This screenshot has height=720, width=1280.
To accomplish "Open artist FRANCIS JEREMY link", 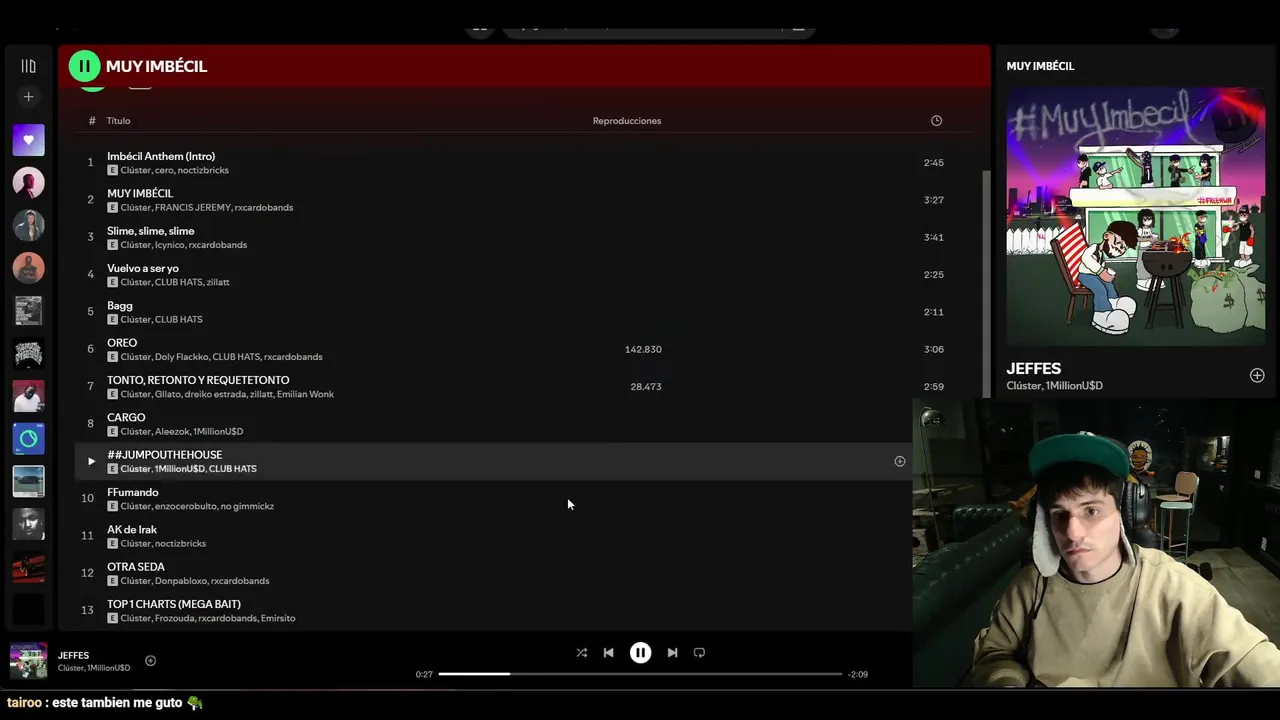I will (193, 208).
